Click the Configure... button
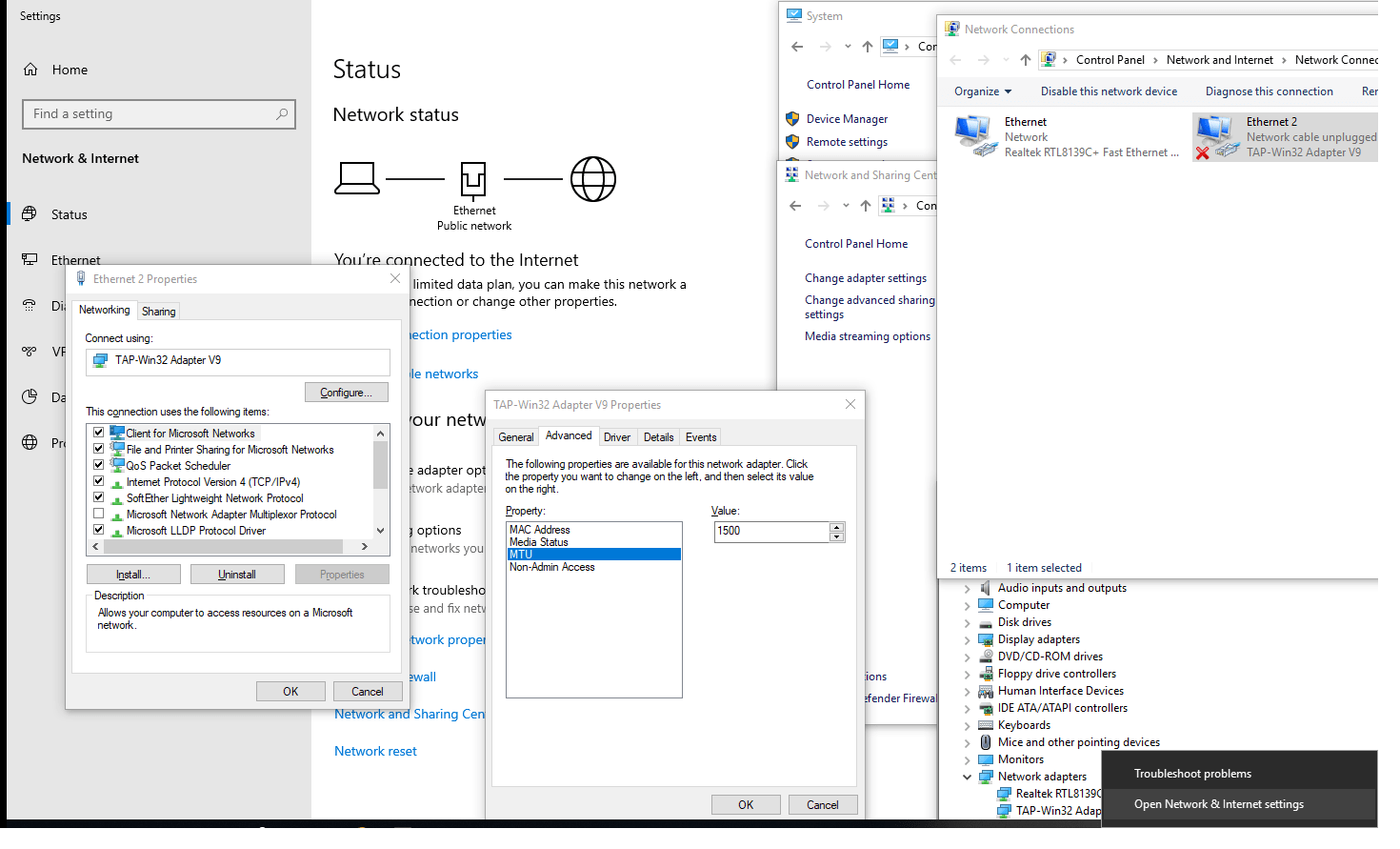1400x849 pixels. (347, 393)
